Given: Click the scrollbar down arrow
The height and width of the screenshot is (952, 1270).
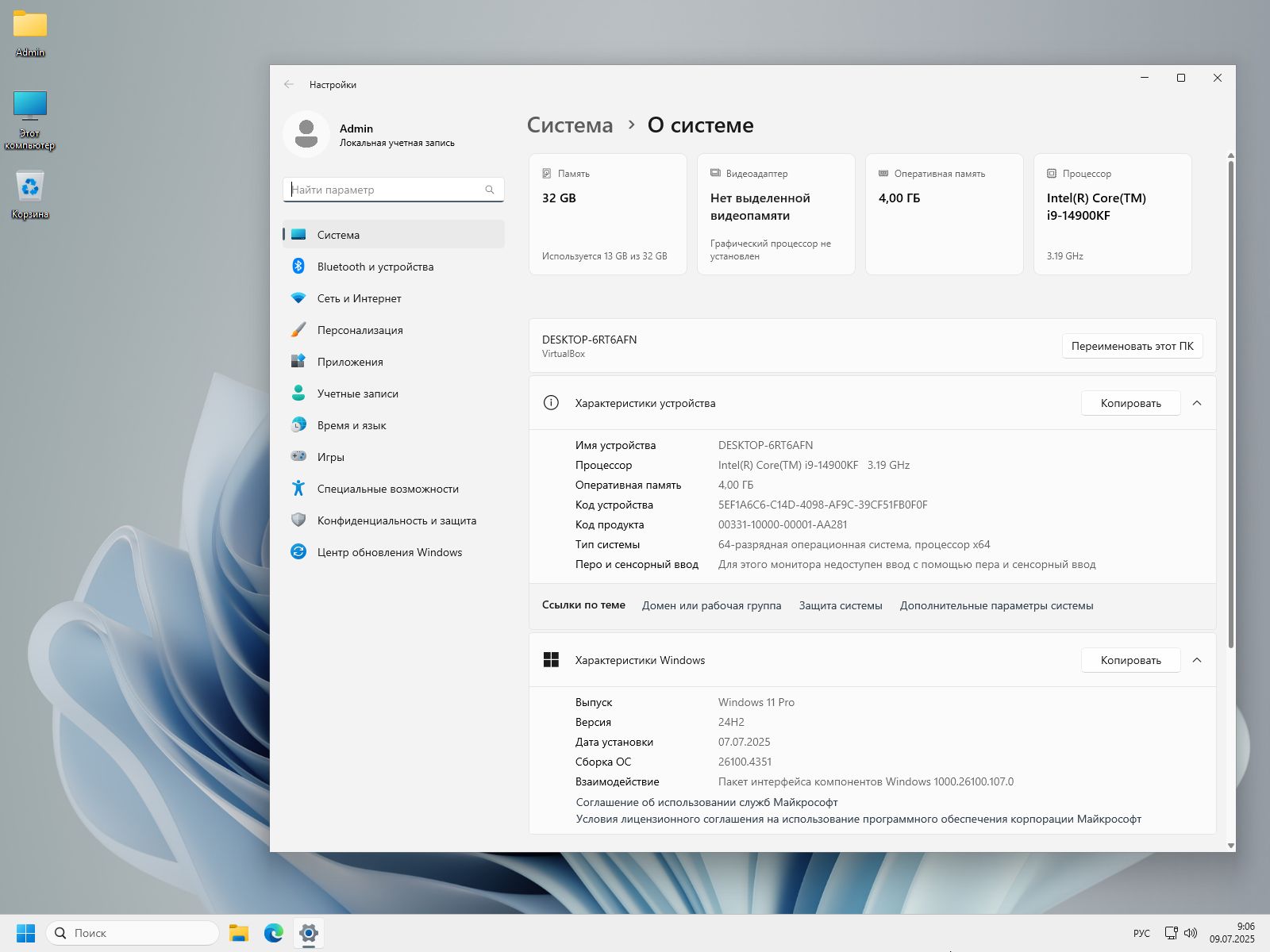Looking at the screenshot, I should pos(1231,846).
